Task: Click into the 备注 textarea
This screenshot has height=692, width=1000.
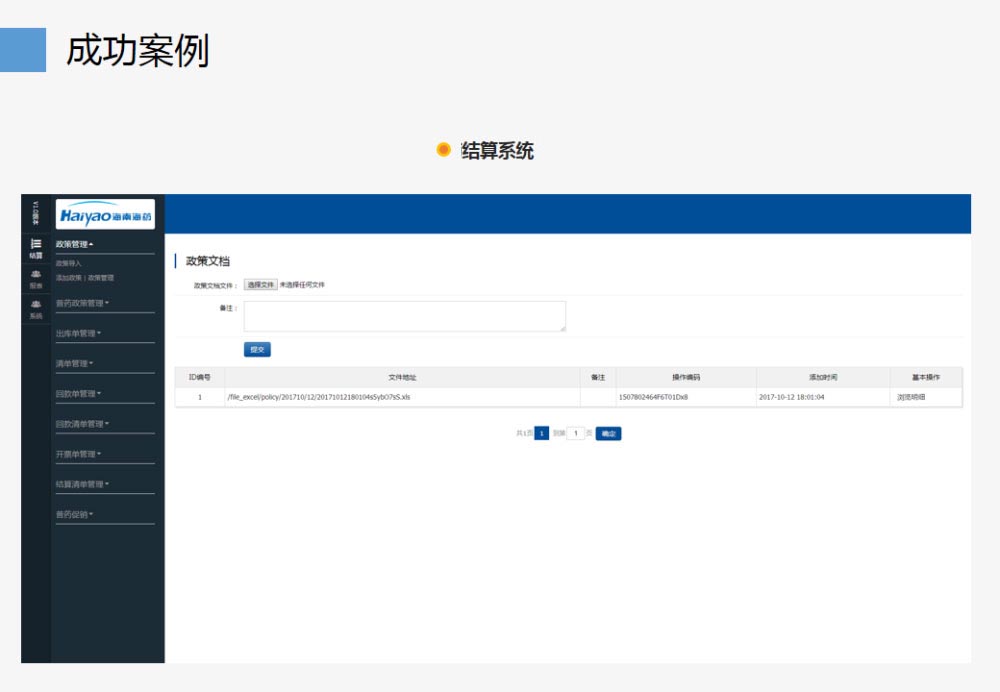Action: pos(404,316)
